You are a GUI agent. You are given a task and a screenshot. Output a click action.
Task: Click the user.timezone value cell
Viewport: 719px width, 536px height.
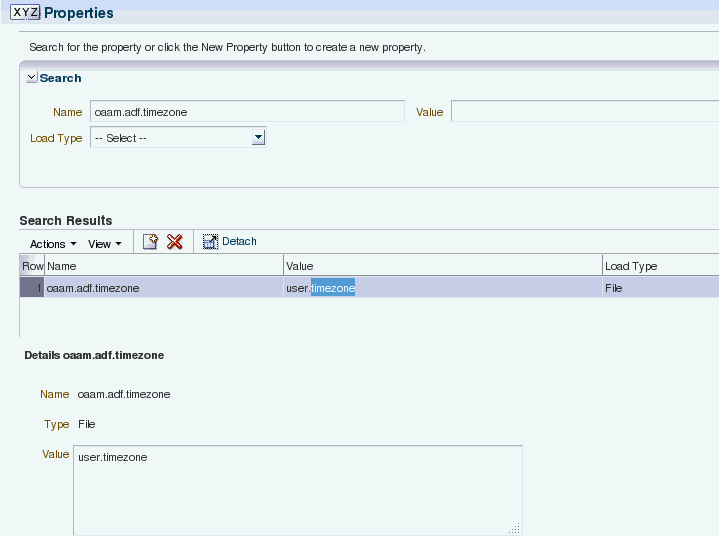(442, 288)
